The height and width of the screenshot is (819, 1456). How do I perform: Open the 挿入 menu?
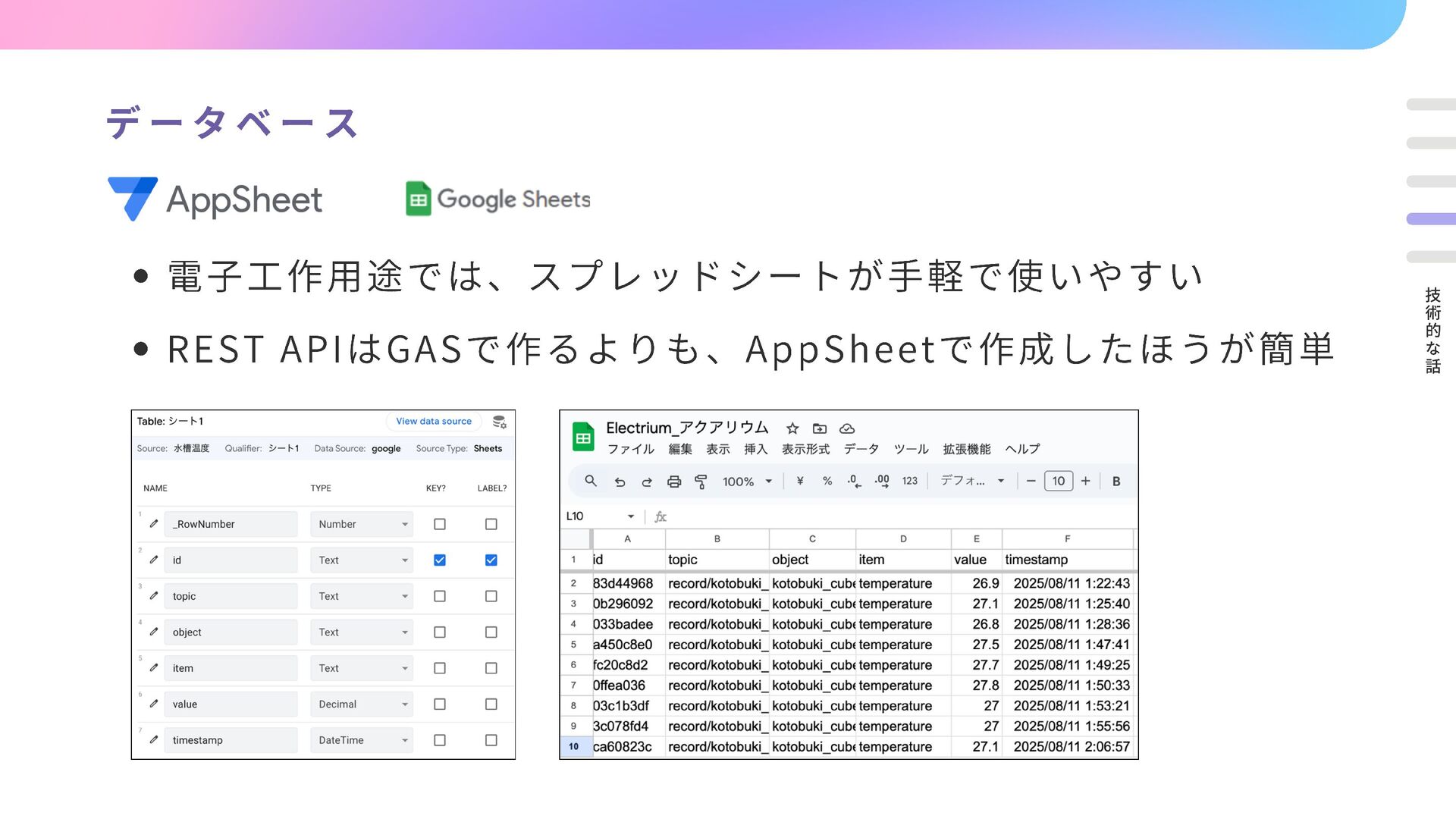tap(756, 449)
